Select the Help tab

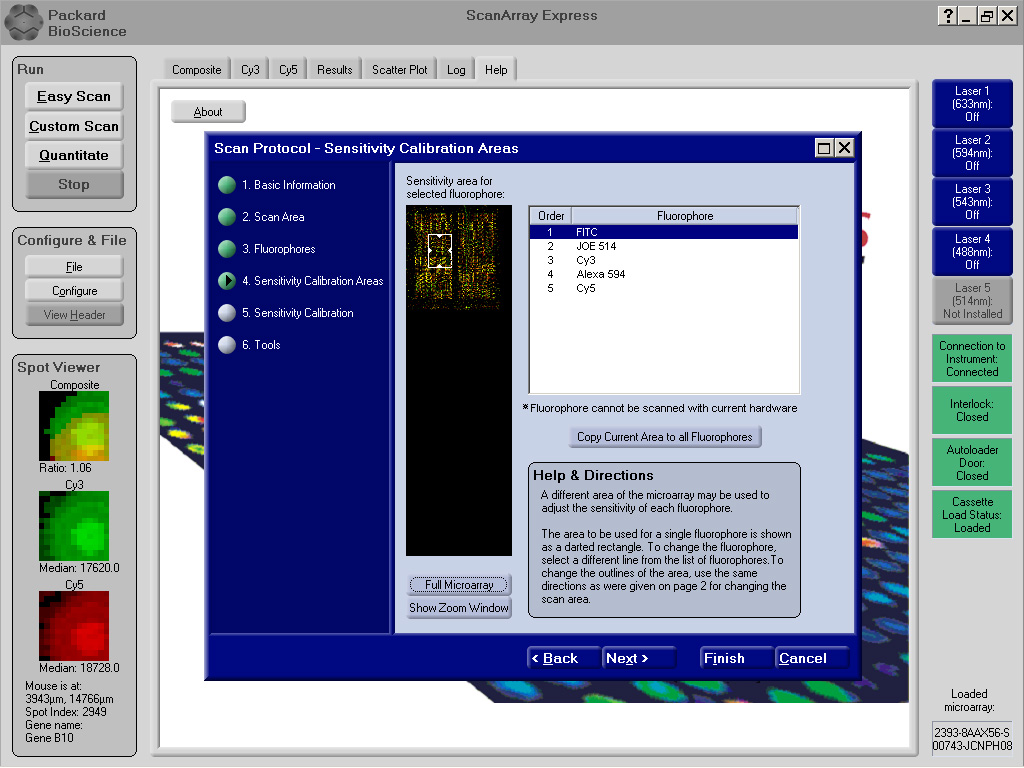(496, 70)
